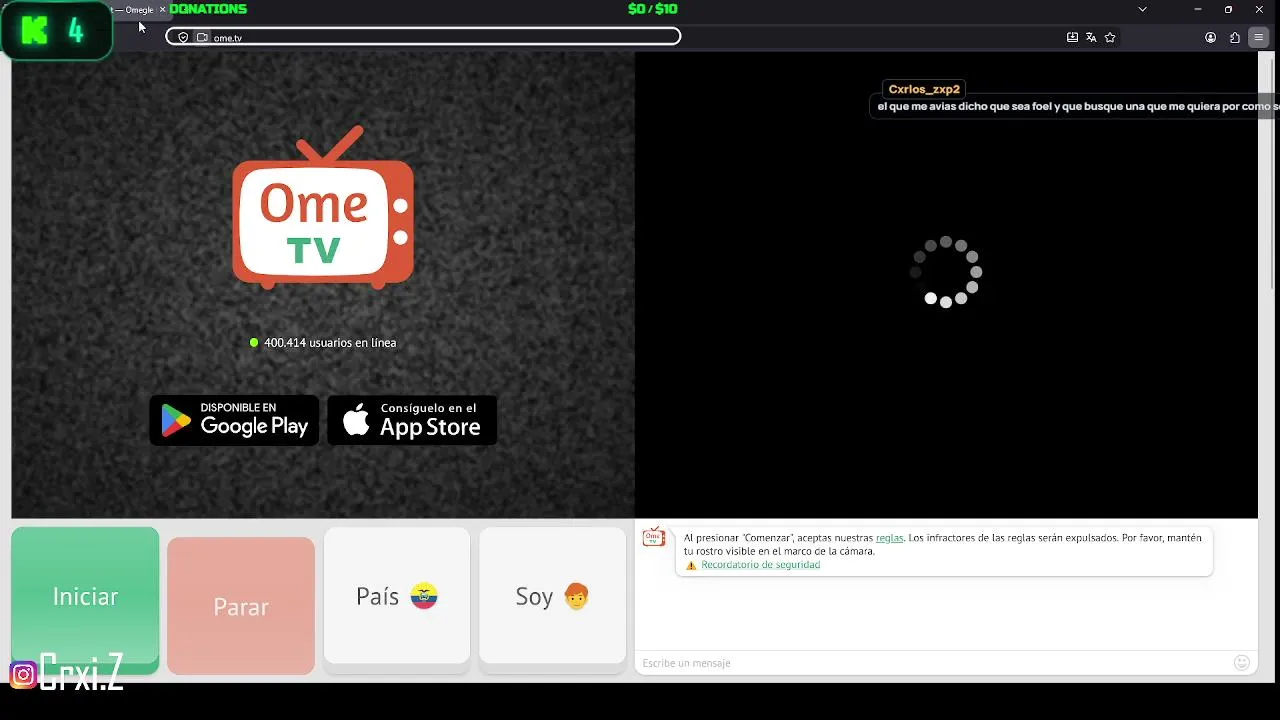Open the reglas rules link
Screen dimensions: 1280x720
[x=889, y=538]
